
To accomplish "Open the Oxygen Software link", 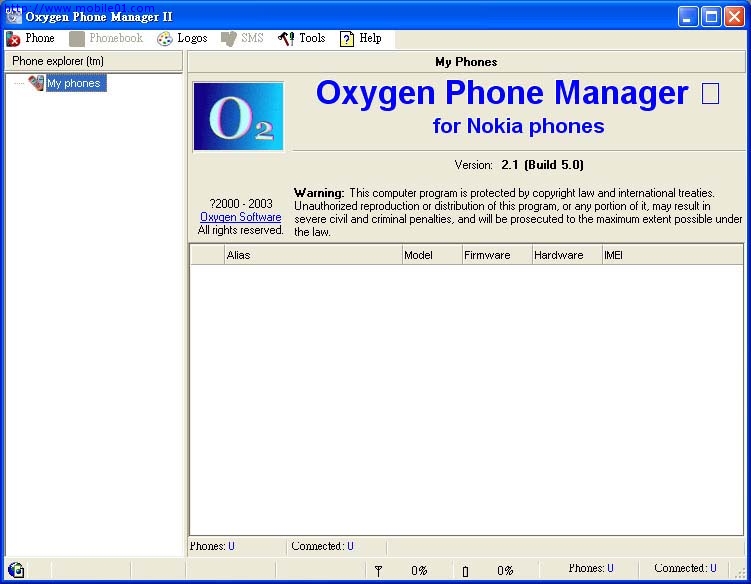I will click(x=240, y=217).
